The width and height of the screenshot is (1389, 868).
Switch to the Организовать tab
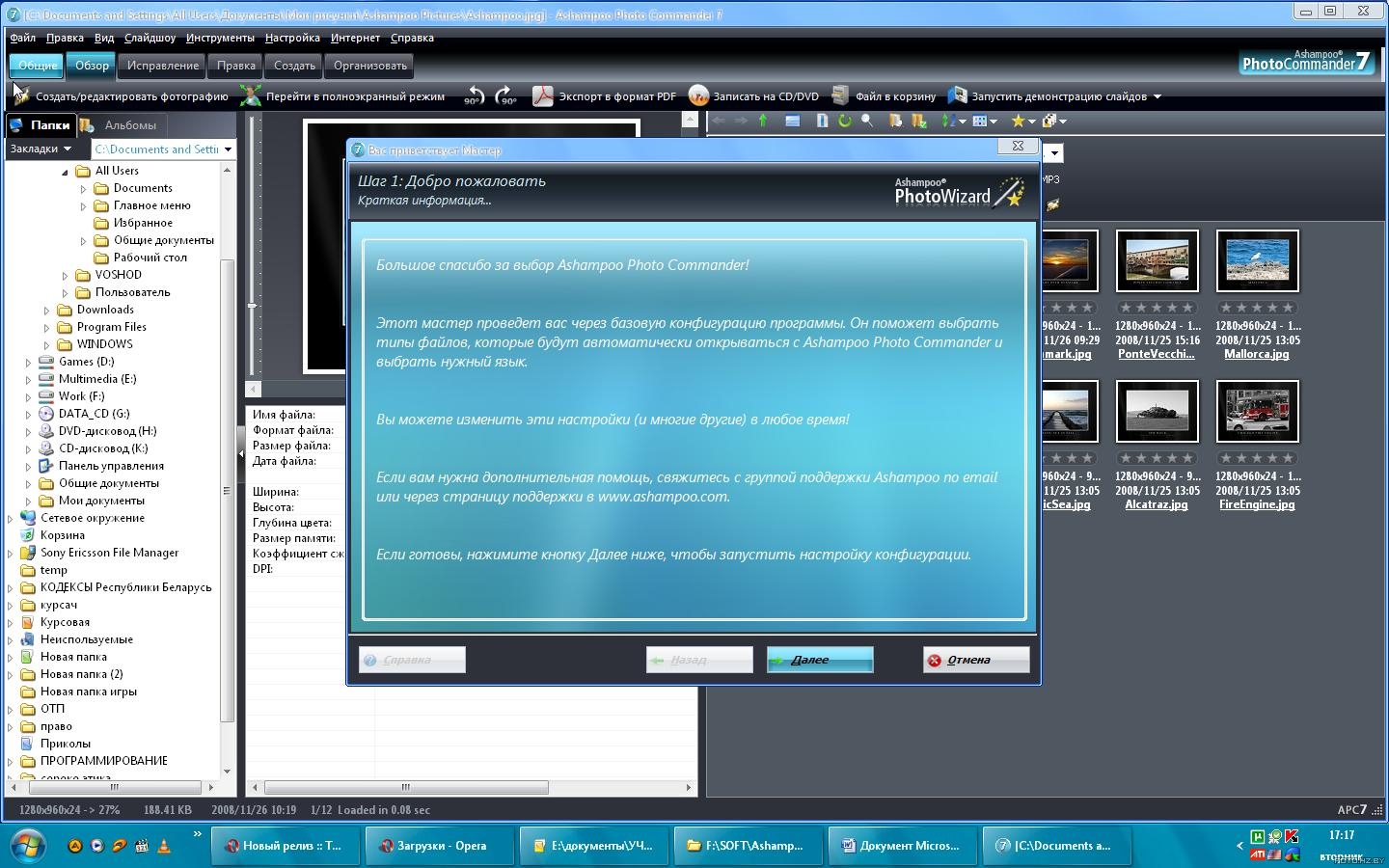tap(370, 66)
